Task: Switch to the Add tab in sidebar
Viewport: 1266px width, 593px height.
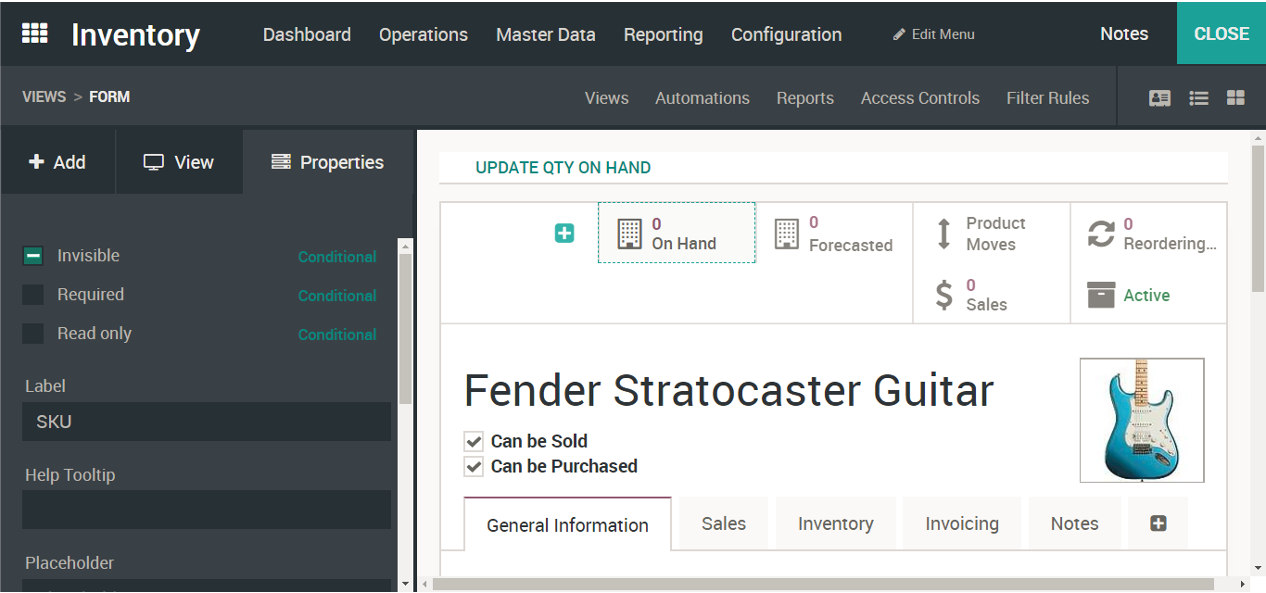Action: (x=58, y=162)
